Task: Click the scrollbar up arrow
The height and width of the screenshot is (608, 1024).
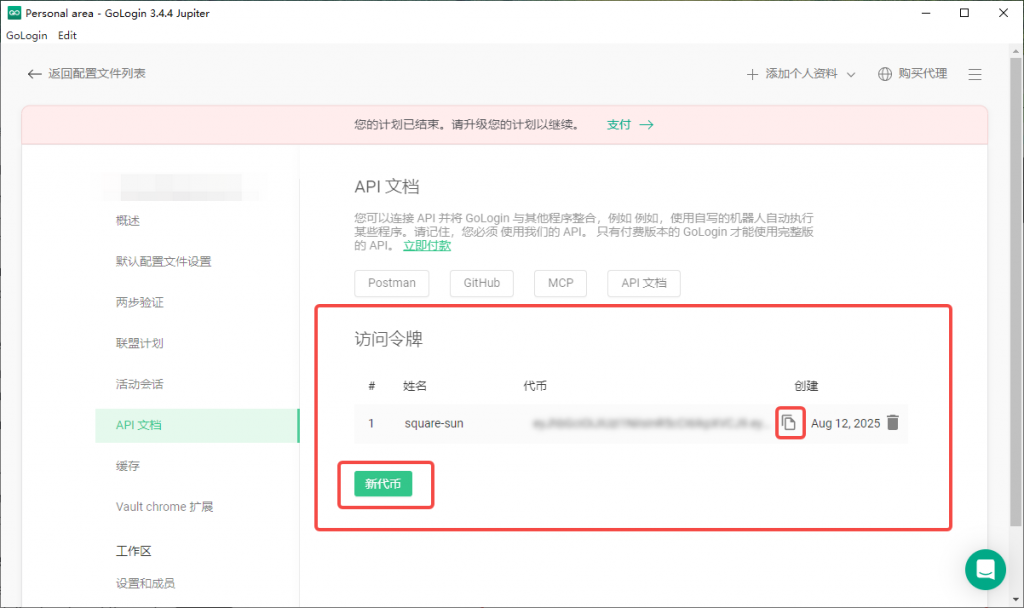Action: pos(1016,51)
